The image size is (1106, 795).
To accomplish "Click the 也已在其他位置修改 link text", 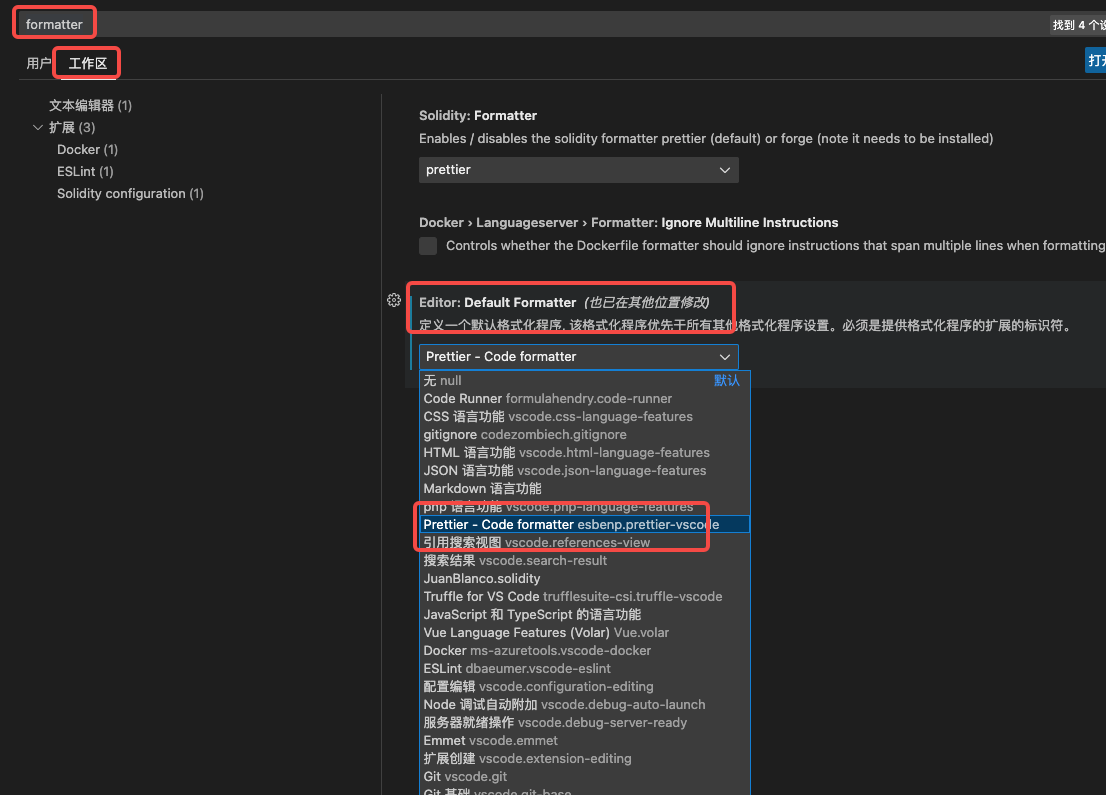I will [x=647, y=303].
